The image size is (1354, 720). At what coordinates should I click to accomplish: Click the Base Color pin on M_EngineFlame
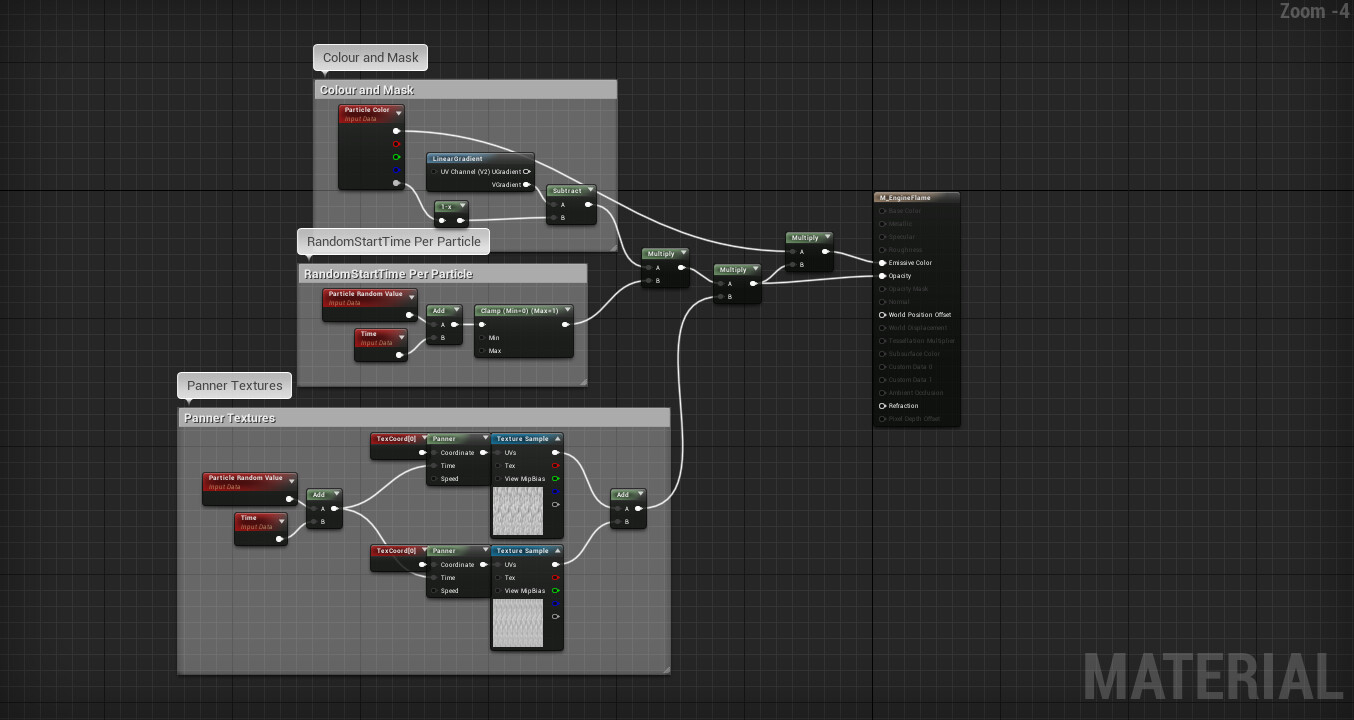(x=882, y=211)
